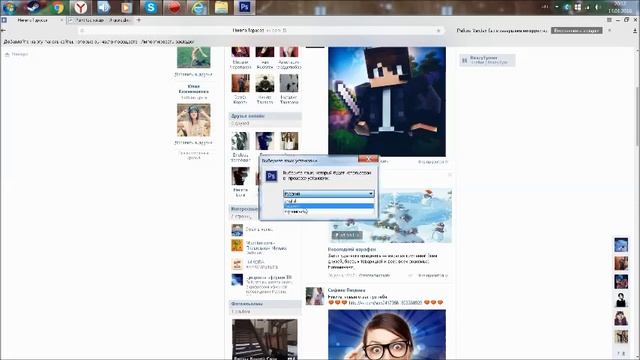Close the first browser tab
This screenshot has height=360, width=640.
61,20
